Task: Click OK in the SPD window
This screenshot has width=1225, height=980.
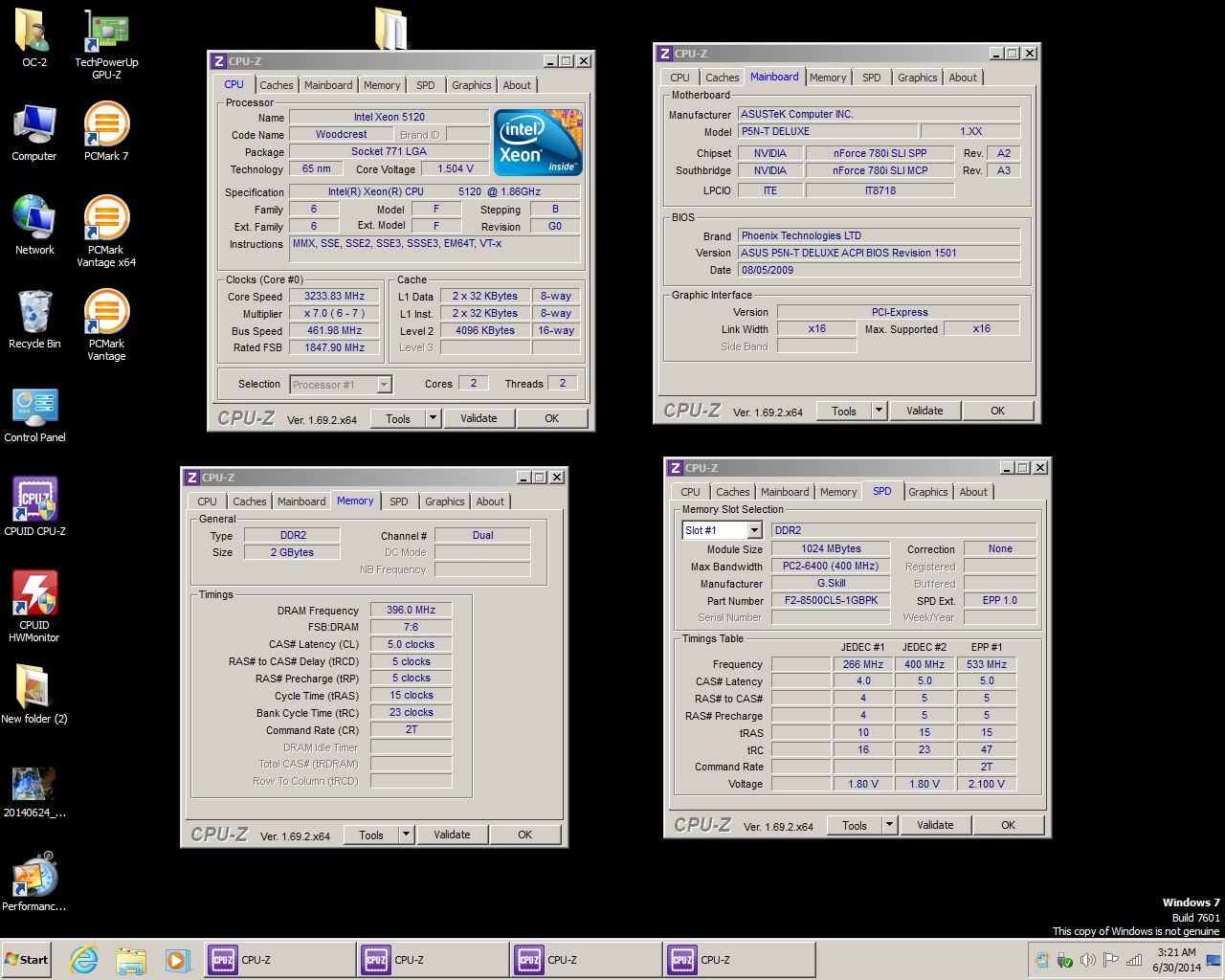Action: (x=1009, y=825)
